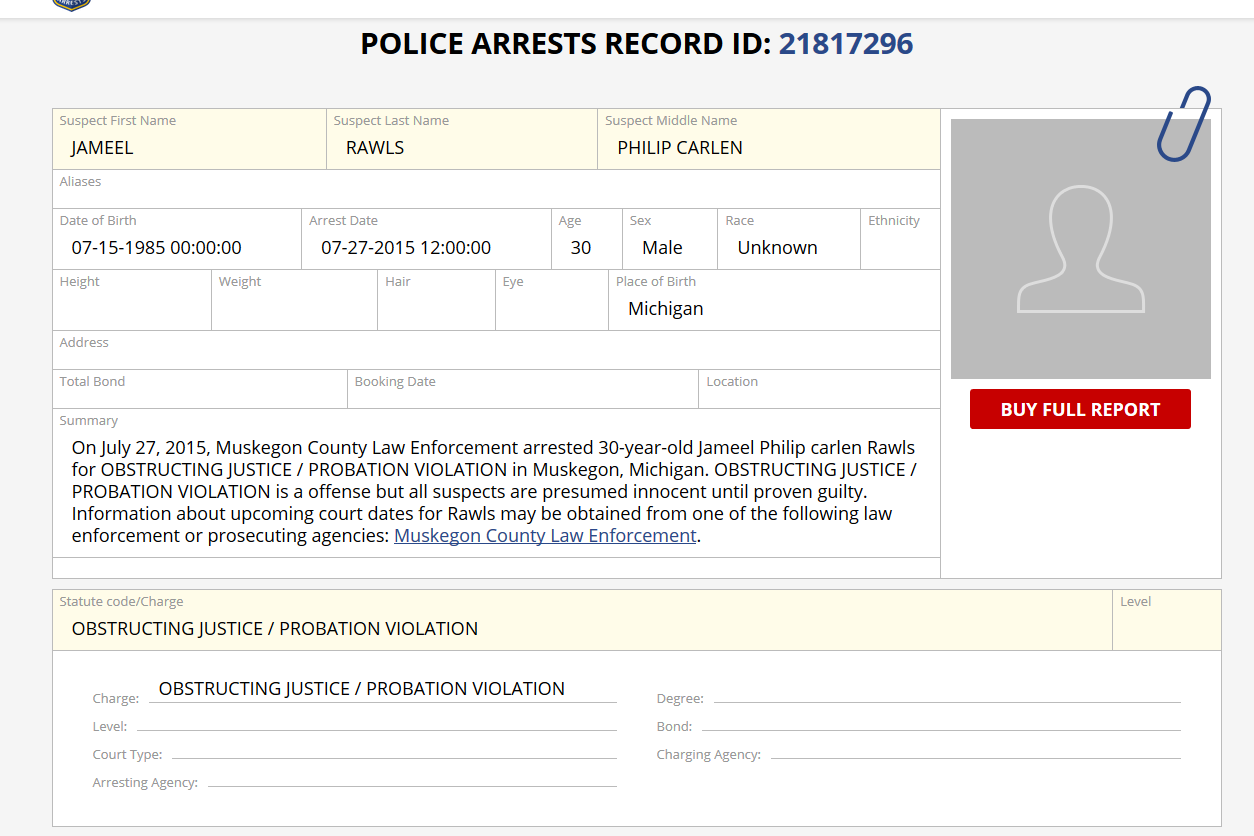This screenshot has width=1254, height=836.
Task: Click the record ID number 21817296
Action: click(x=846, y=44)
